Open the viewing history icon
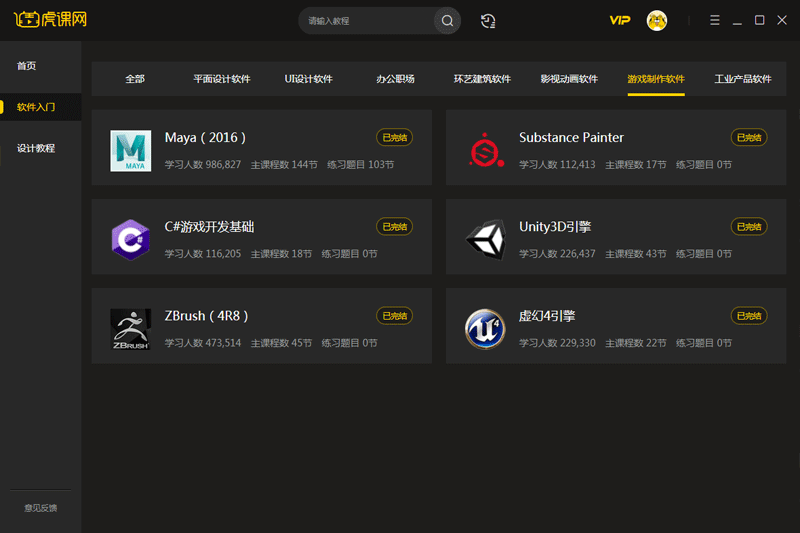 pyautogui.click(x=488, y=20)
